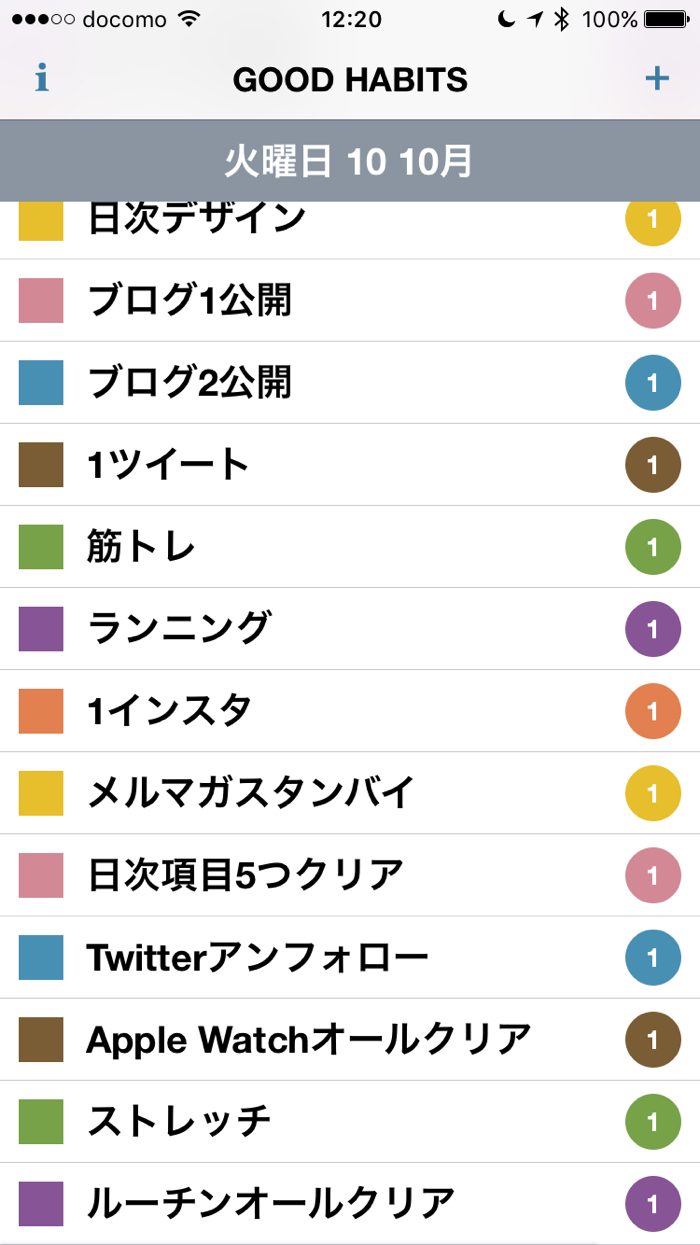Tap the green count badge for 筋トレ
The height and width of the screenshot is (1245, 700).
pos(653,547)
